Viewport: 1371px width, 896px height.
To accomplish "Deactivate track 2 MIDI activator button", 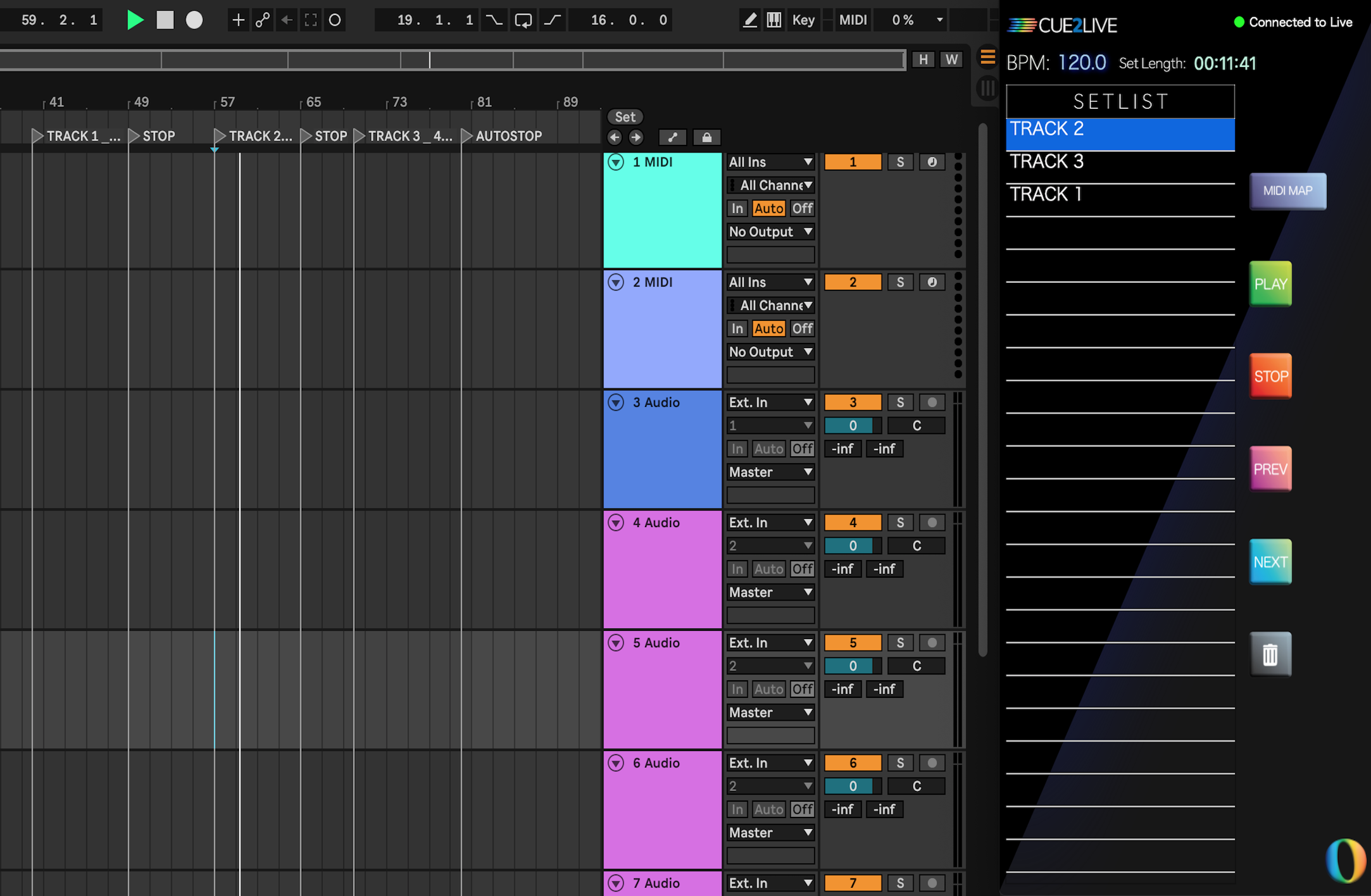I will click(x=852, y=282).
